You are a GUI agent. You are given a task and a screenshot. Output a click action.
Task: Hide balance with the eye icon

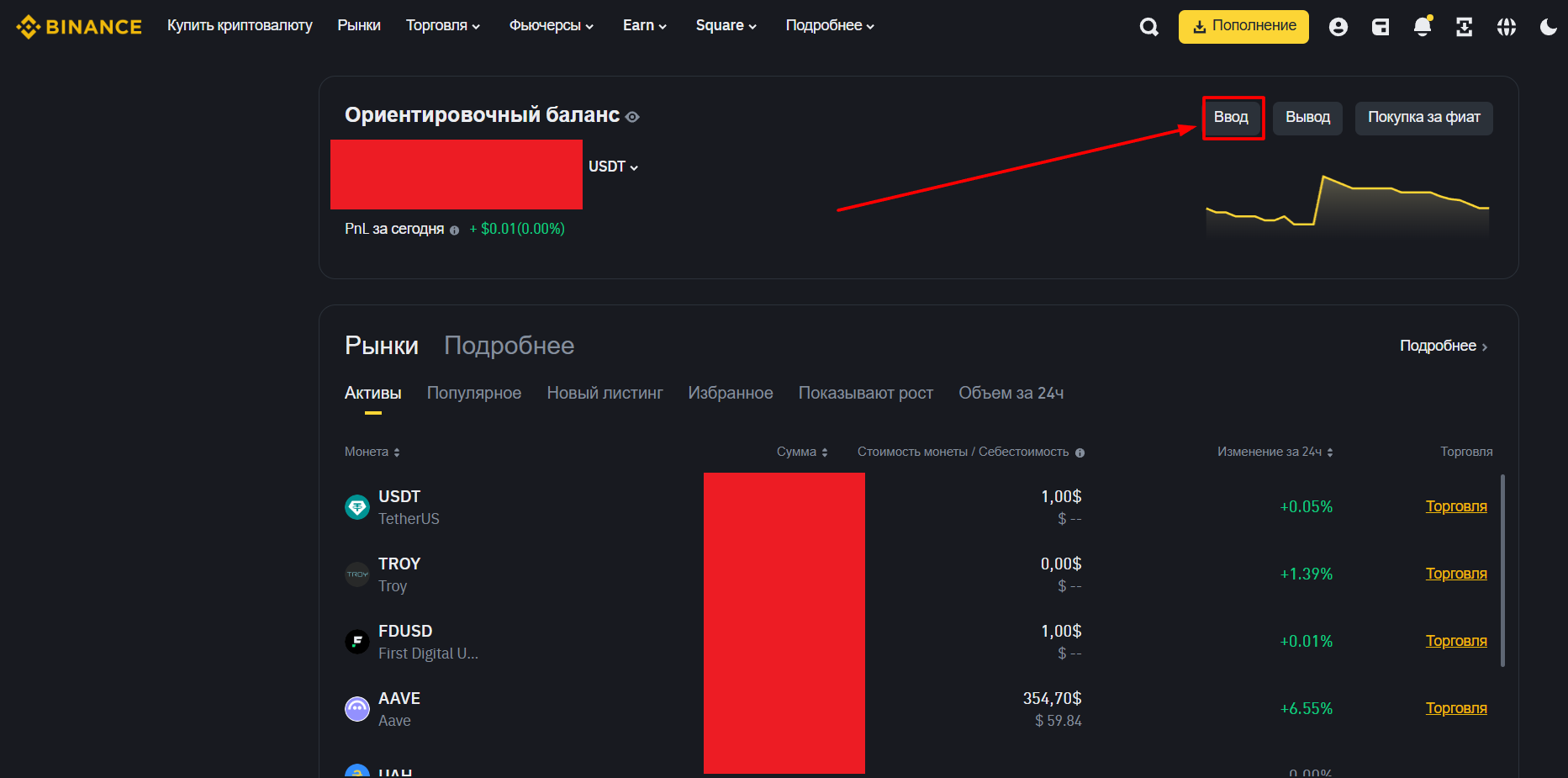pyautogui.click(x=632, y=117)
